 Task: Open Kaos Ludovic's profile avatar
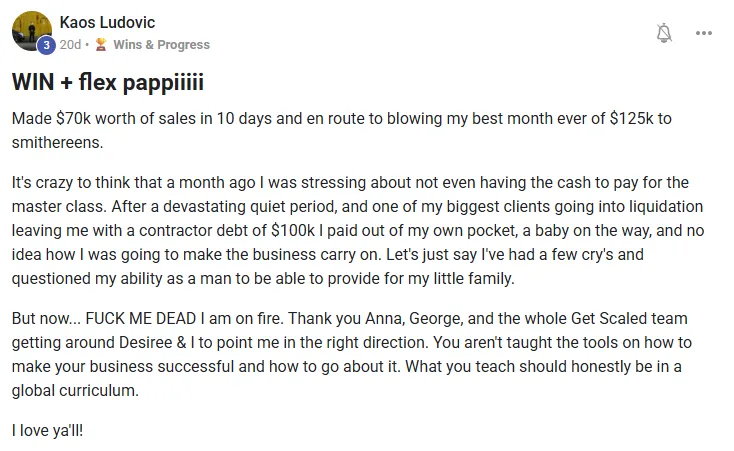pyautogui.click(x=31, y=31)
